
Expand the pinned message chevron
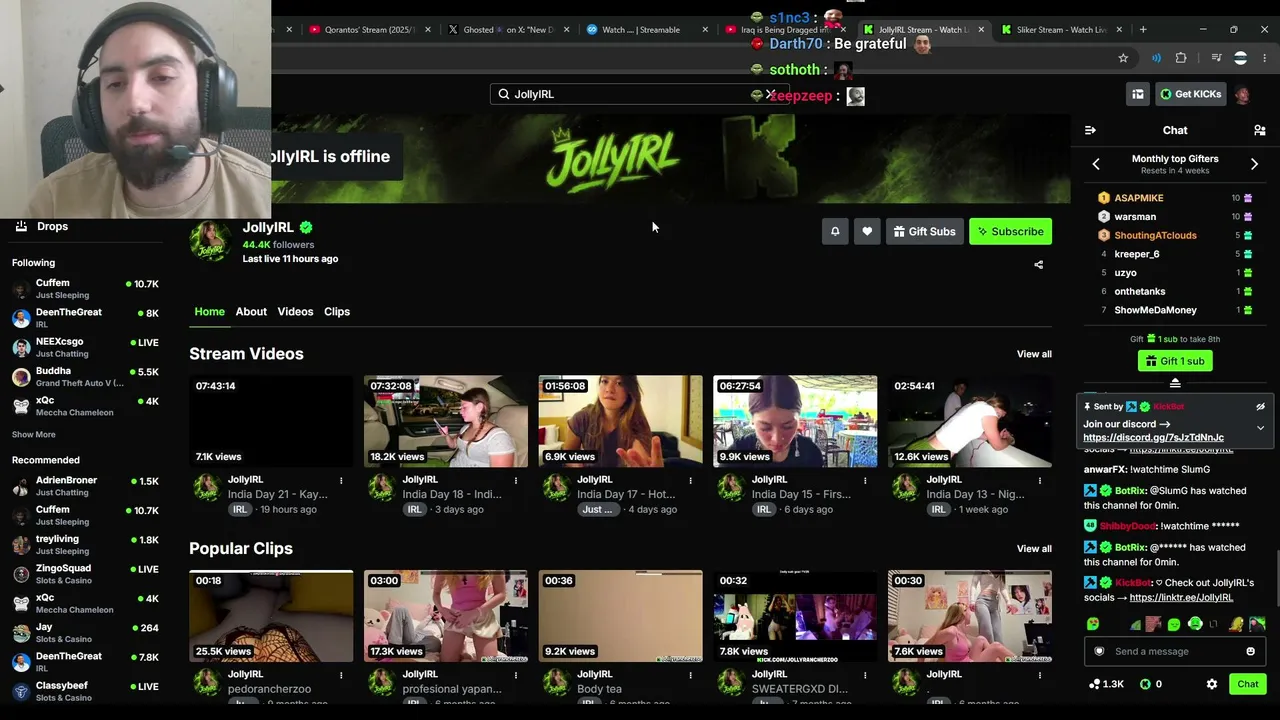click(x=1260, y=428)
